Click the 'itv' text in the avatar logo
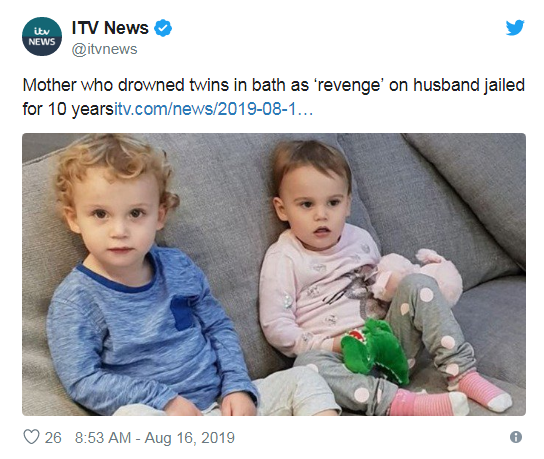The image size is (544, 459). click(x=42, y=32)
